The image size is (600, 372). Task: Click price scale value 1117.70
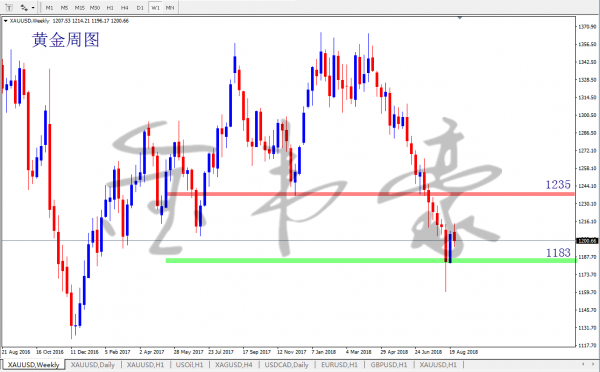tap(587, 346)
